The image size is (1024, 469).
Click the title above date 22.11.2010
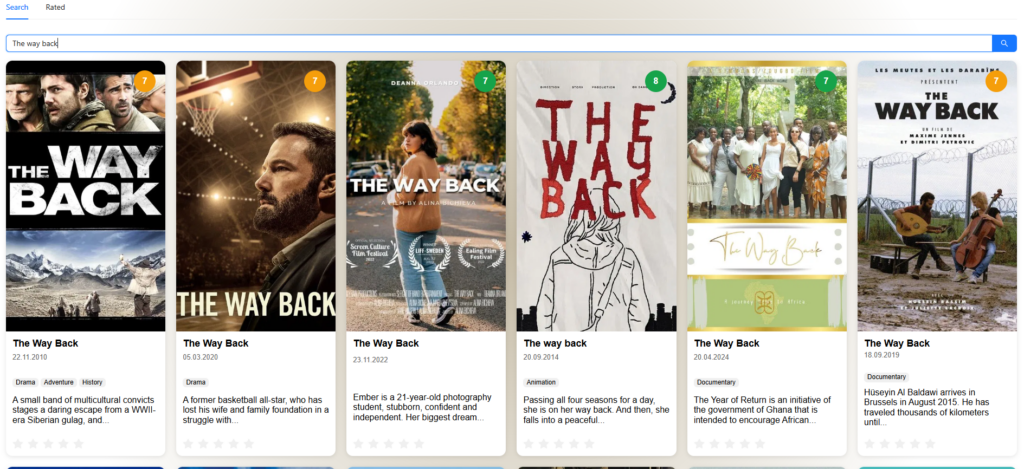[x=46, y=343]
